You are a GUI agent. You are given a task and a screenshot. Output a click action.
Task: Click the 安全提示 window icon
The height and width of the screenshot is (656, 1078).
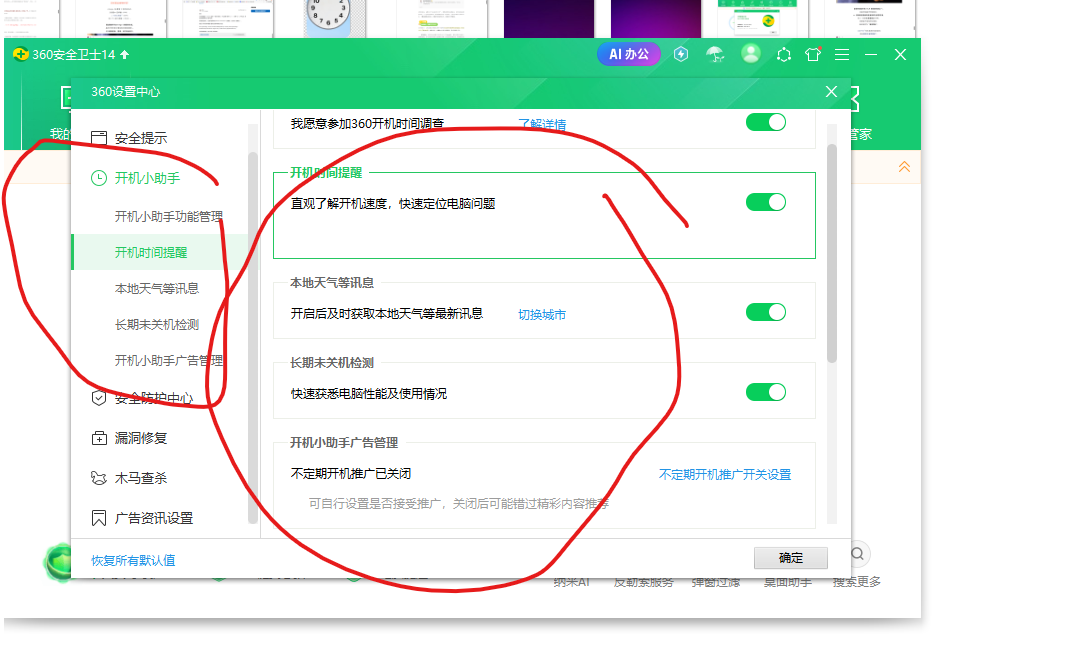point(99,138)
